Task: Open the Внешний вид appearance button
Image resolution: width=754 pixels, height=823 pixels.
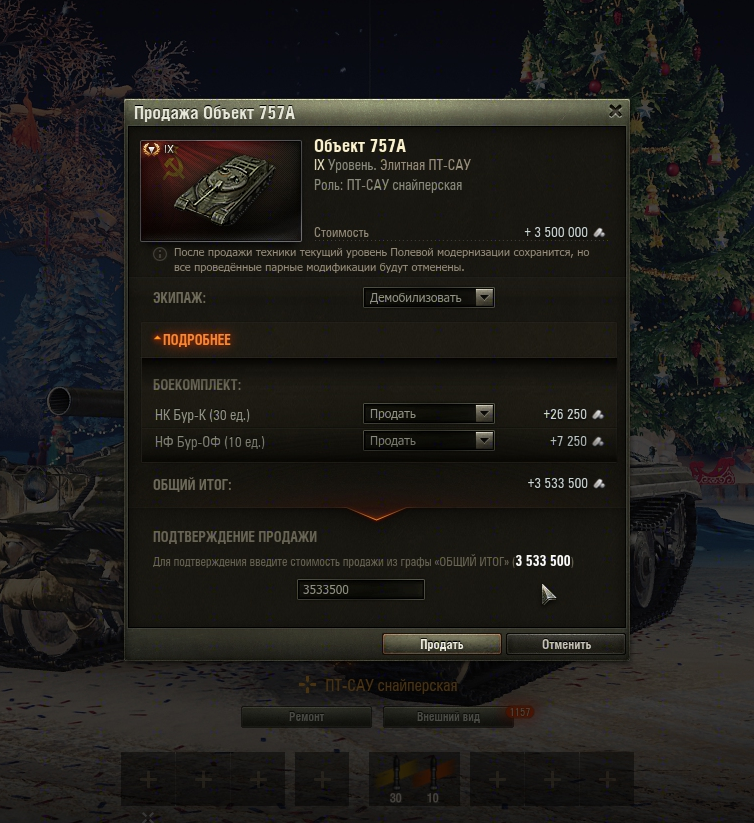Action: pyautogui.click(x=448, y=717)
